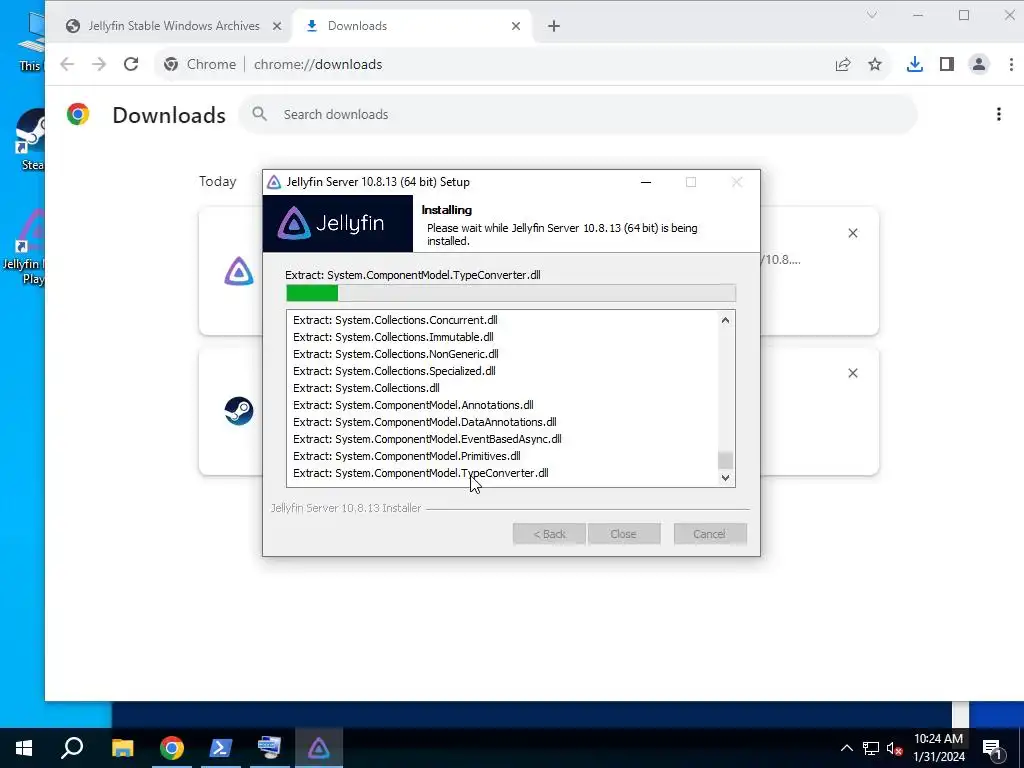Click the Jellyfin download item icon
The width and height of the screenshot is (1024, 768).
(x=239, y=270)
